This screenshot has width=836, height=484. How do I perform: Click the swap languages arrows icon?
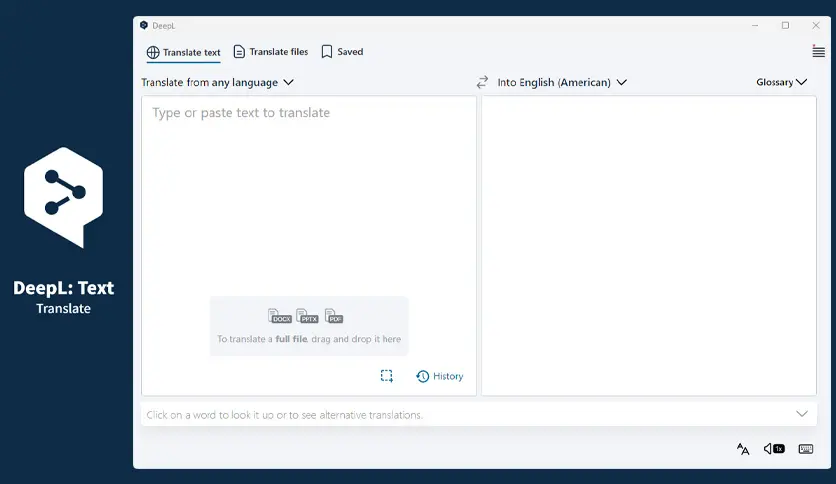482,82
